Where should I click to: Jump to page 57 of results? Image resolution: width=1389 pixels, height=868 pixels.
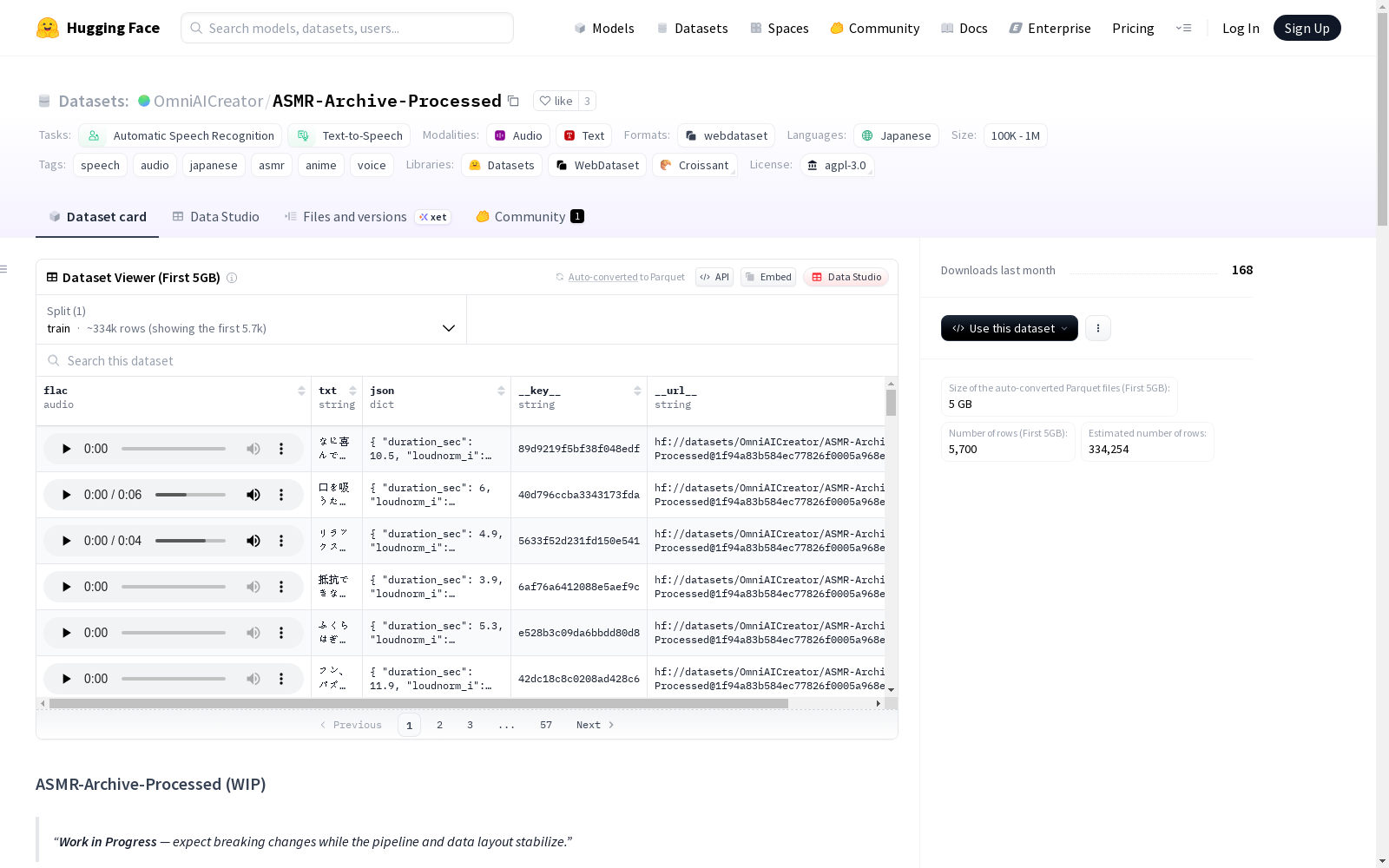(x=545, y=725)
